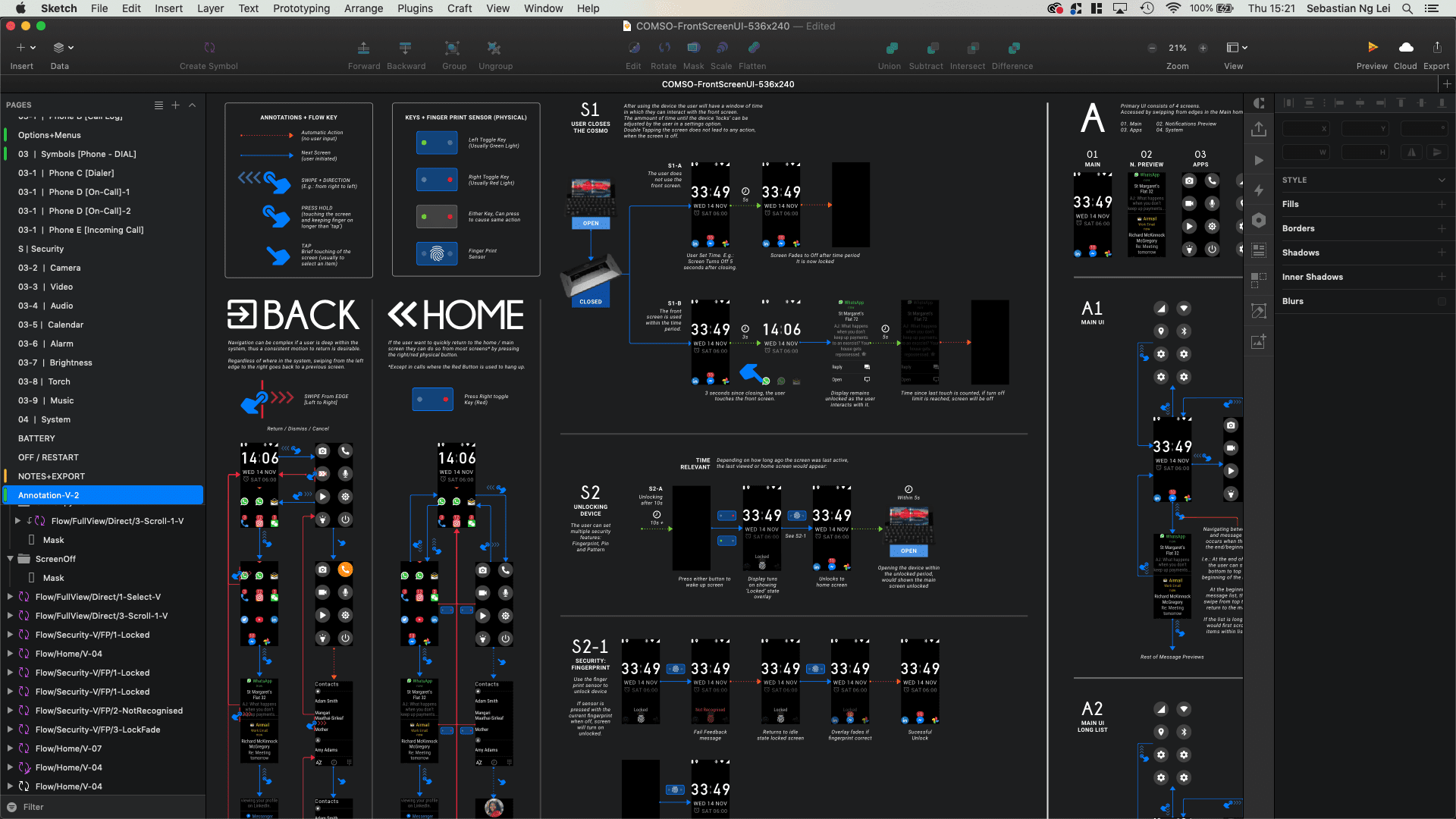
Task: Click the Bring Forward toolbar icon
Action: (364, 48)
